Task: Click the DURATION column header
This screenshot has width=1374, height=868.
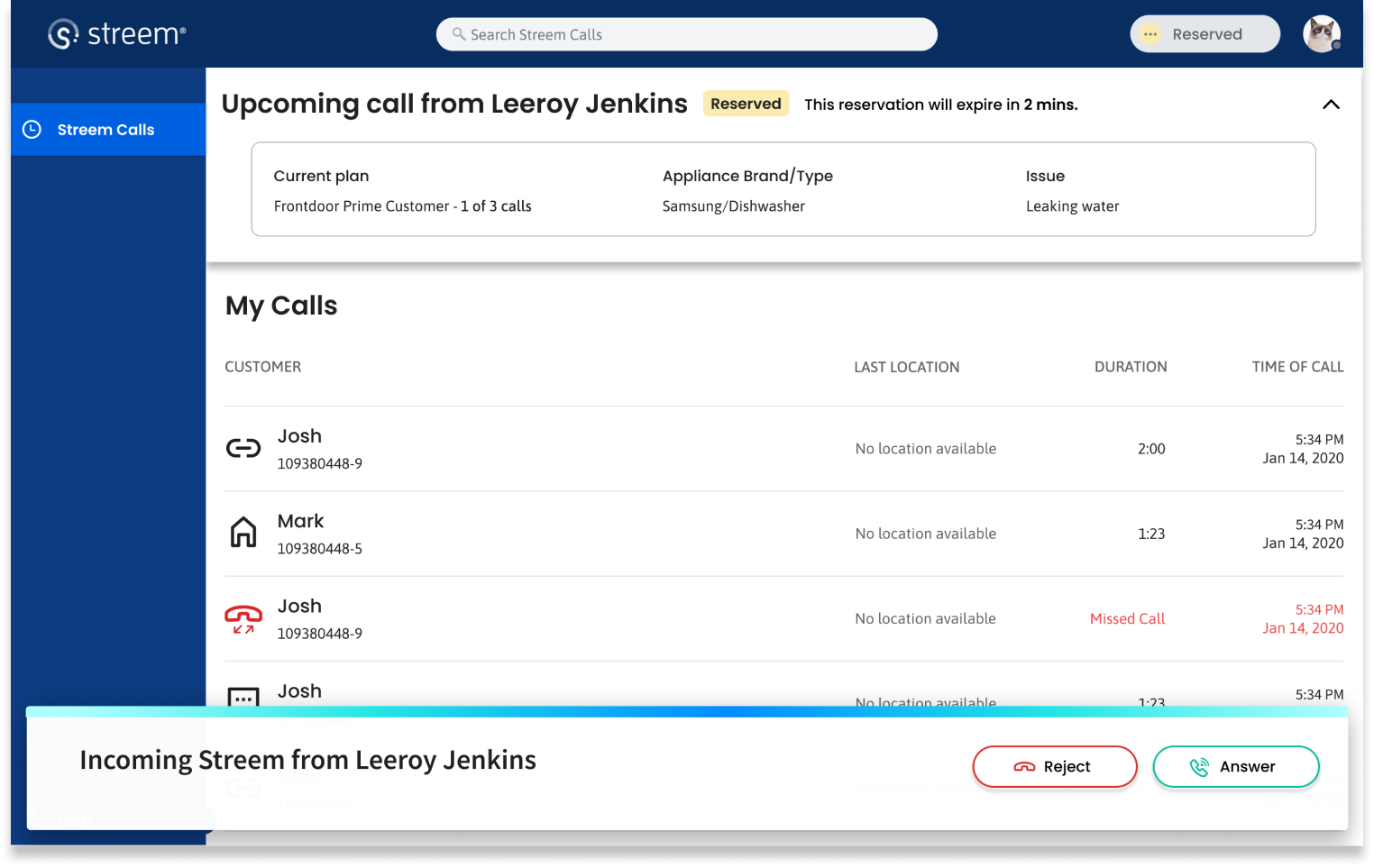Action: (1131, 367)
